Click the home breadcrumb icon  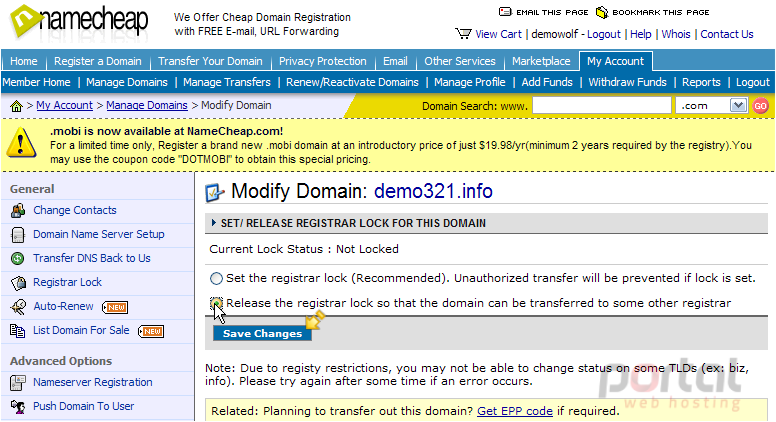click(16, 106)
